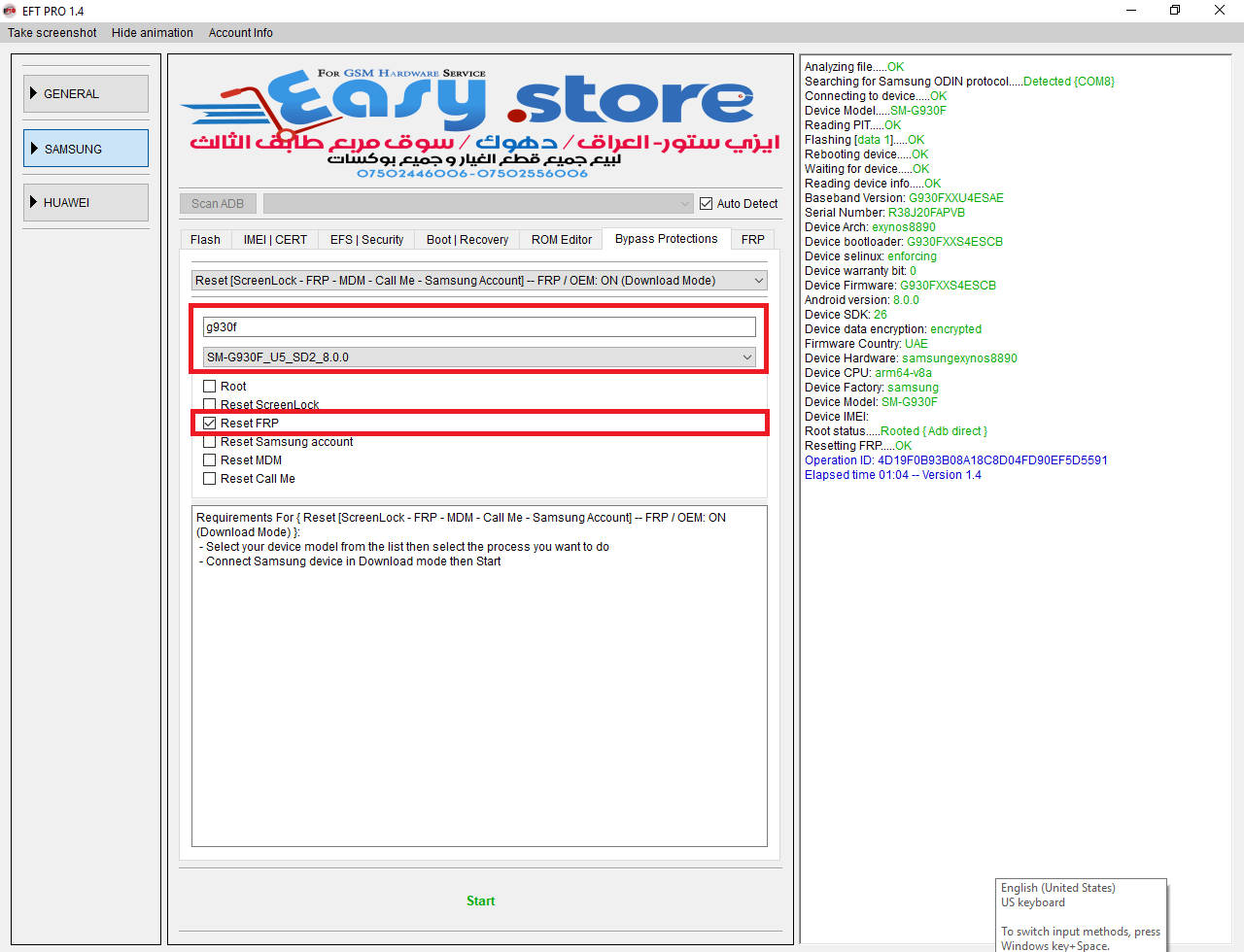The image size is (1244, 952).
Task: Click the Easy Store banner image
Action: 480,123
